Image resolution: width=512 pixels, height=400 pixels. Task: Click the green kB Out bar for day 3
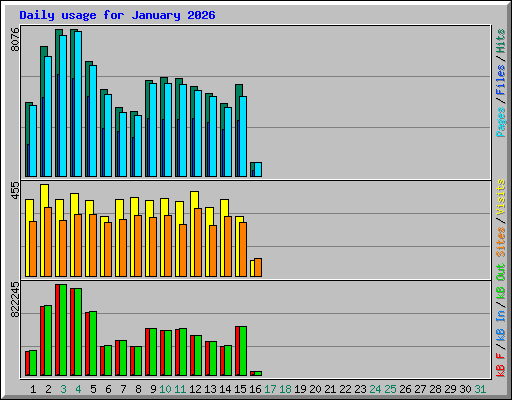[63, 330]
